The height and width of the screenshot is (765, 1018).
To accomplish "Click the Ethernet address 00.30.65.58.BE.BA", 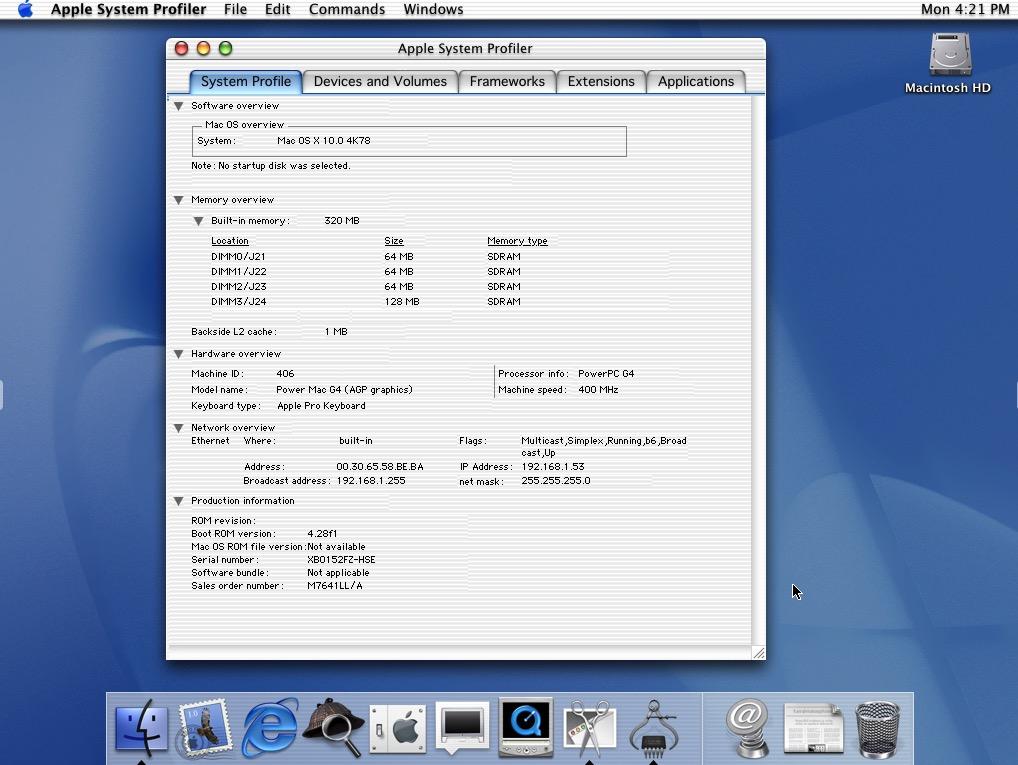I will 380,467.
